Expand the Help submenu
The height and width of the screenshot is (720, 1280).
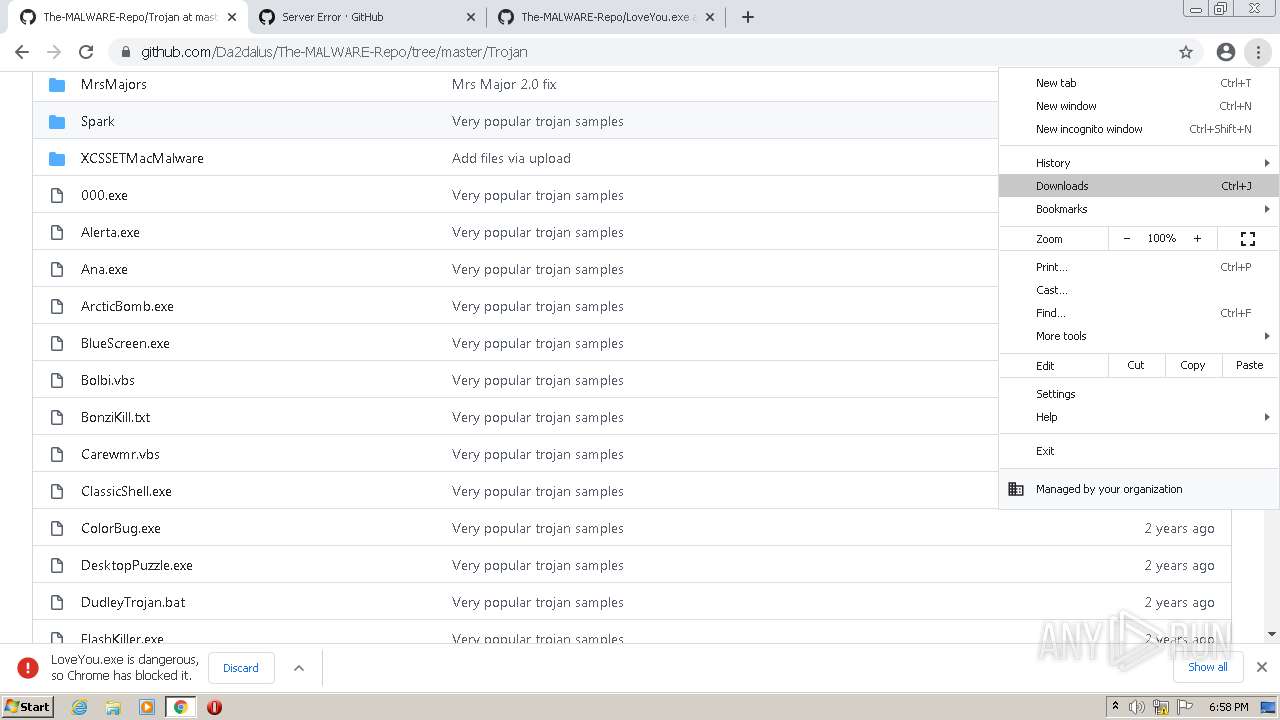1267,417
